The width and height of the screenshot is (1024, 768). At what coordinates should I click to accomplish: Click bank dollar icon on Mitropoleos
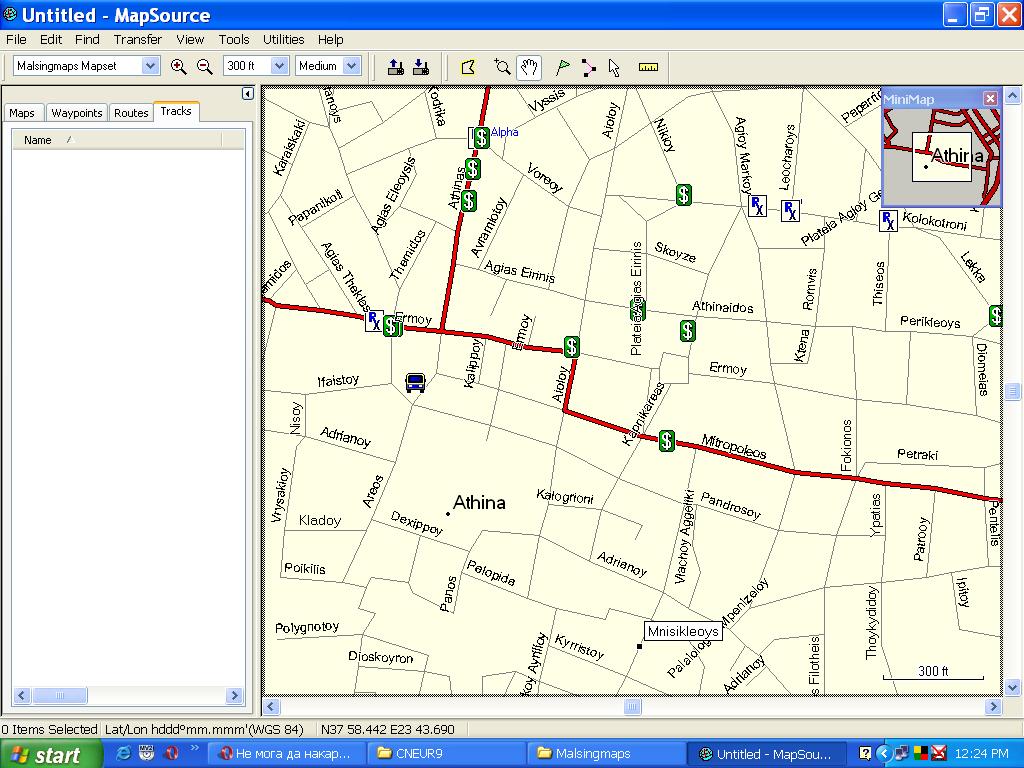(x=666, y=441)
